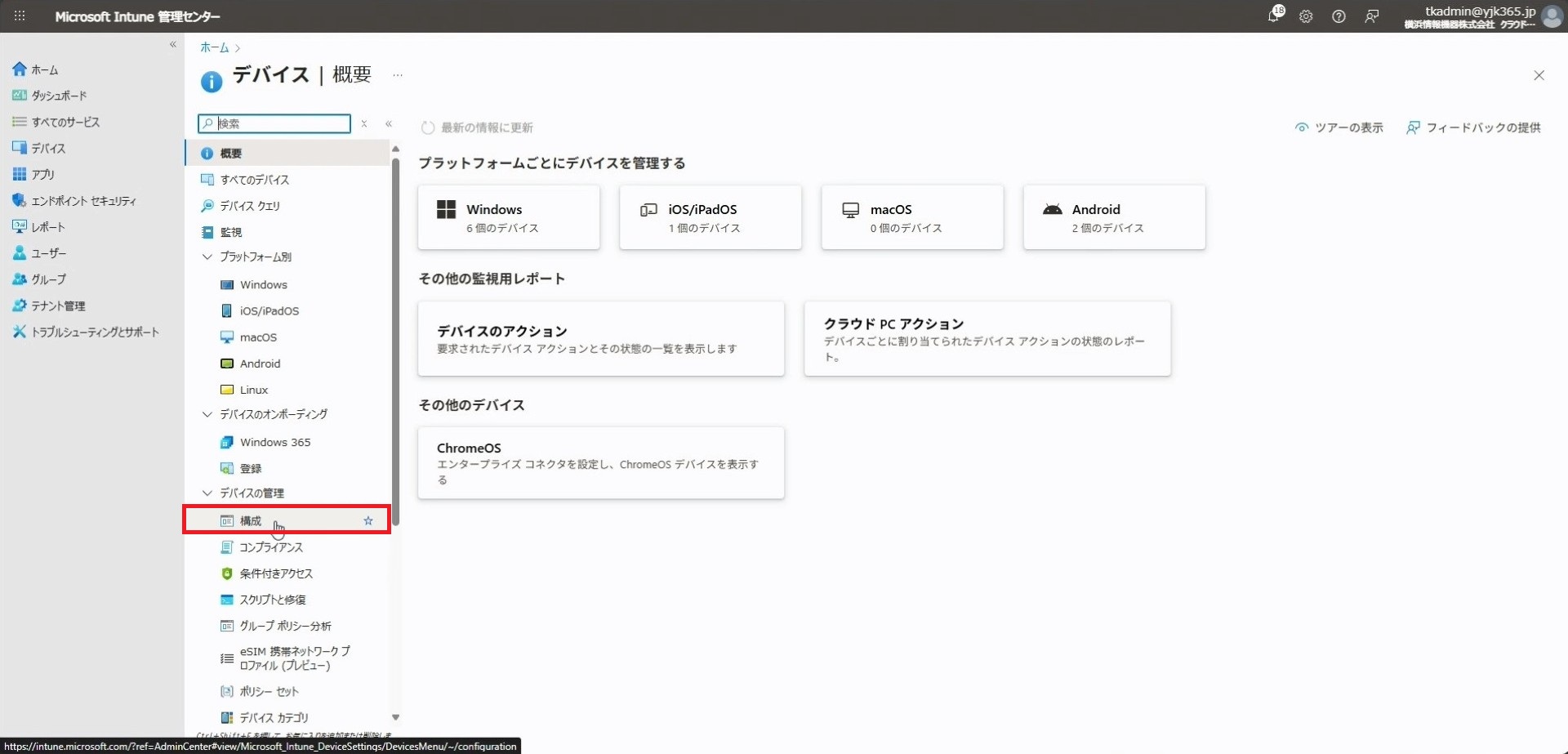Favorite 構成 with the star icon
The width and height of the screenshot is (1568, 754).
pyautogui.click(x=368, y=521)
